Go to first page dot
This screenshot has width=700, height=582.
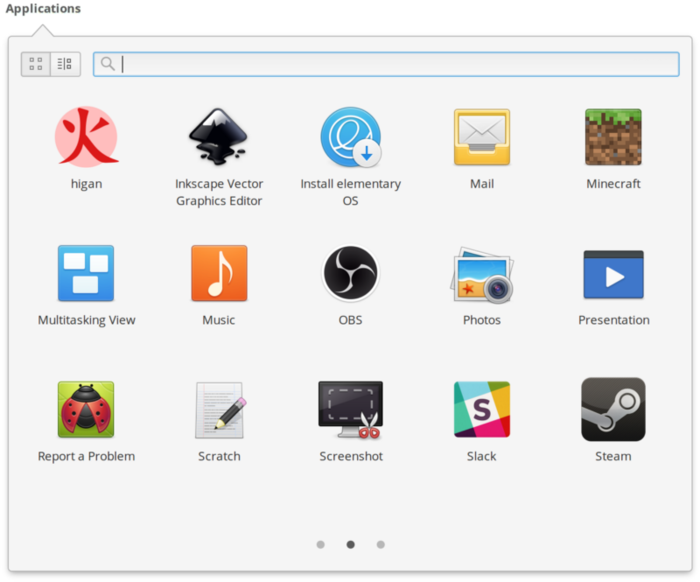click(321, 545)
